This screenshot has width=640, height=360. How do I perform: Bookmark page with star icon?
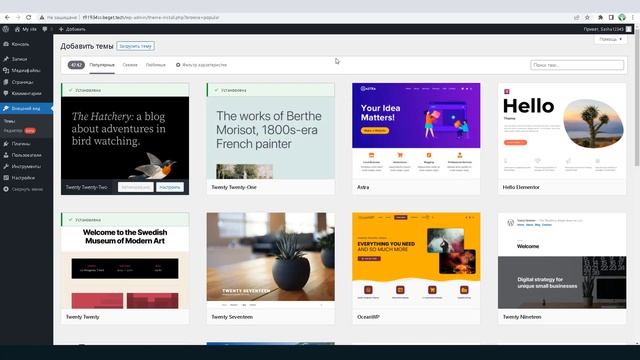click(x=587, y=18)
